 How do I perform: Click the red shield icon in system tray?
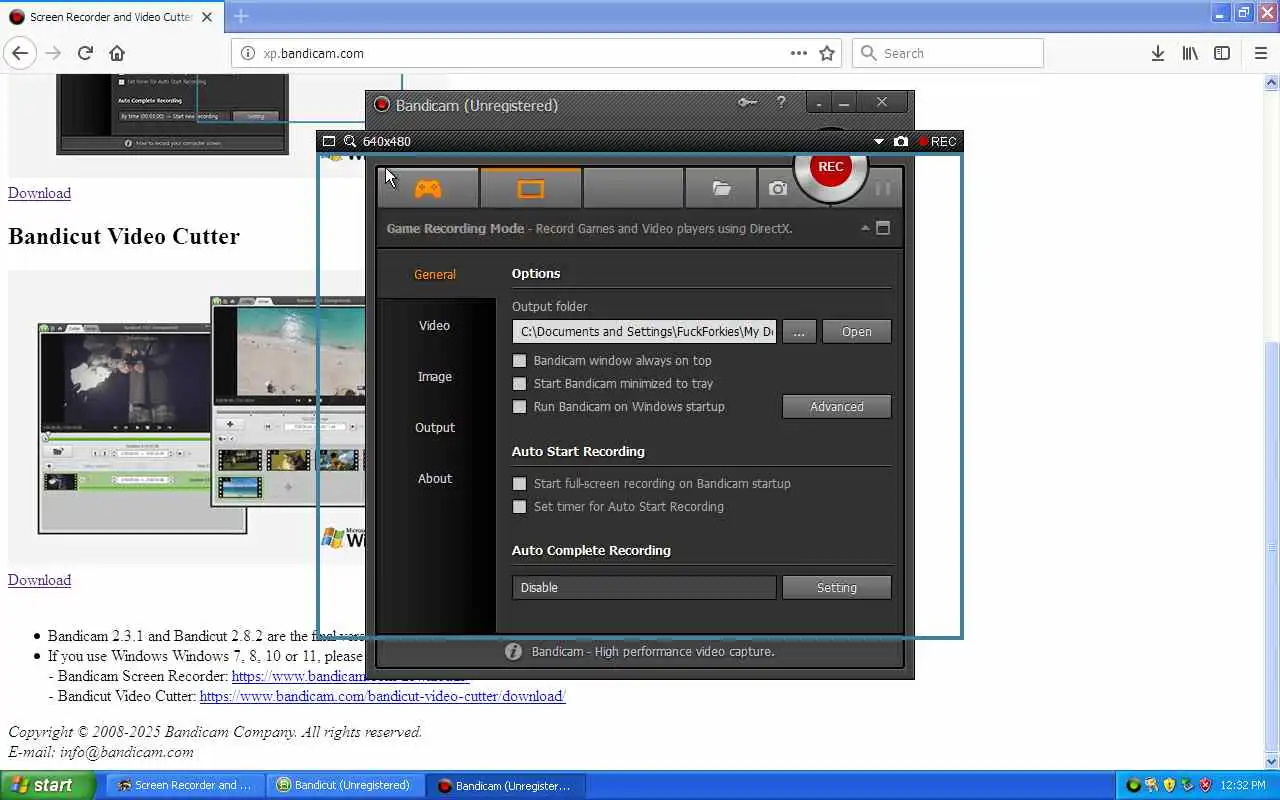click(1205, 785)
